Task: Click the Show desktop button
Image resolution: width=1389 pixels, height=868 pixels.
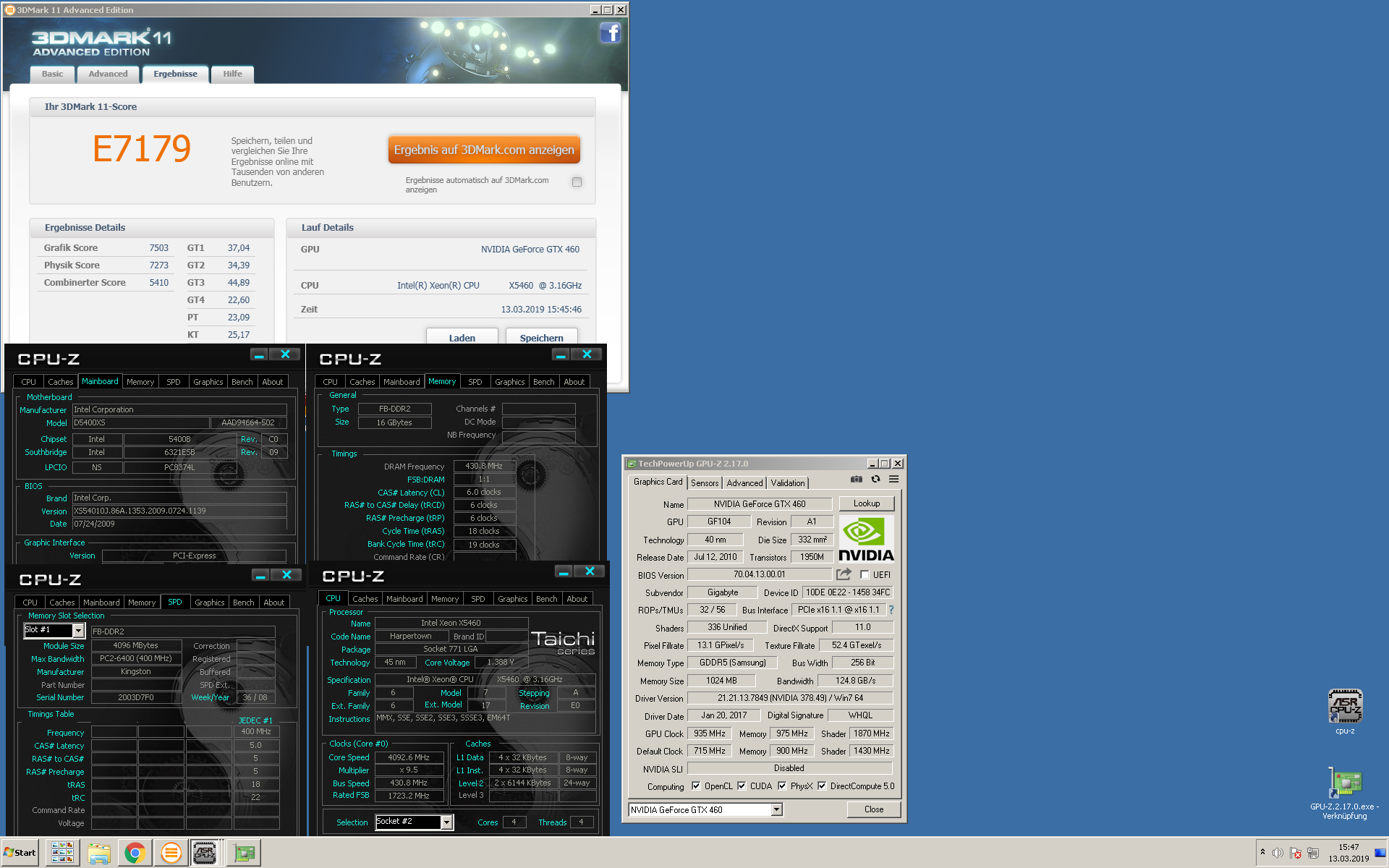Action: pos(1382,854)
